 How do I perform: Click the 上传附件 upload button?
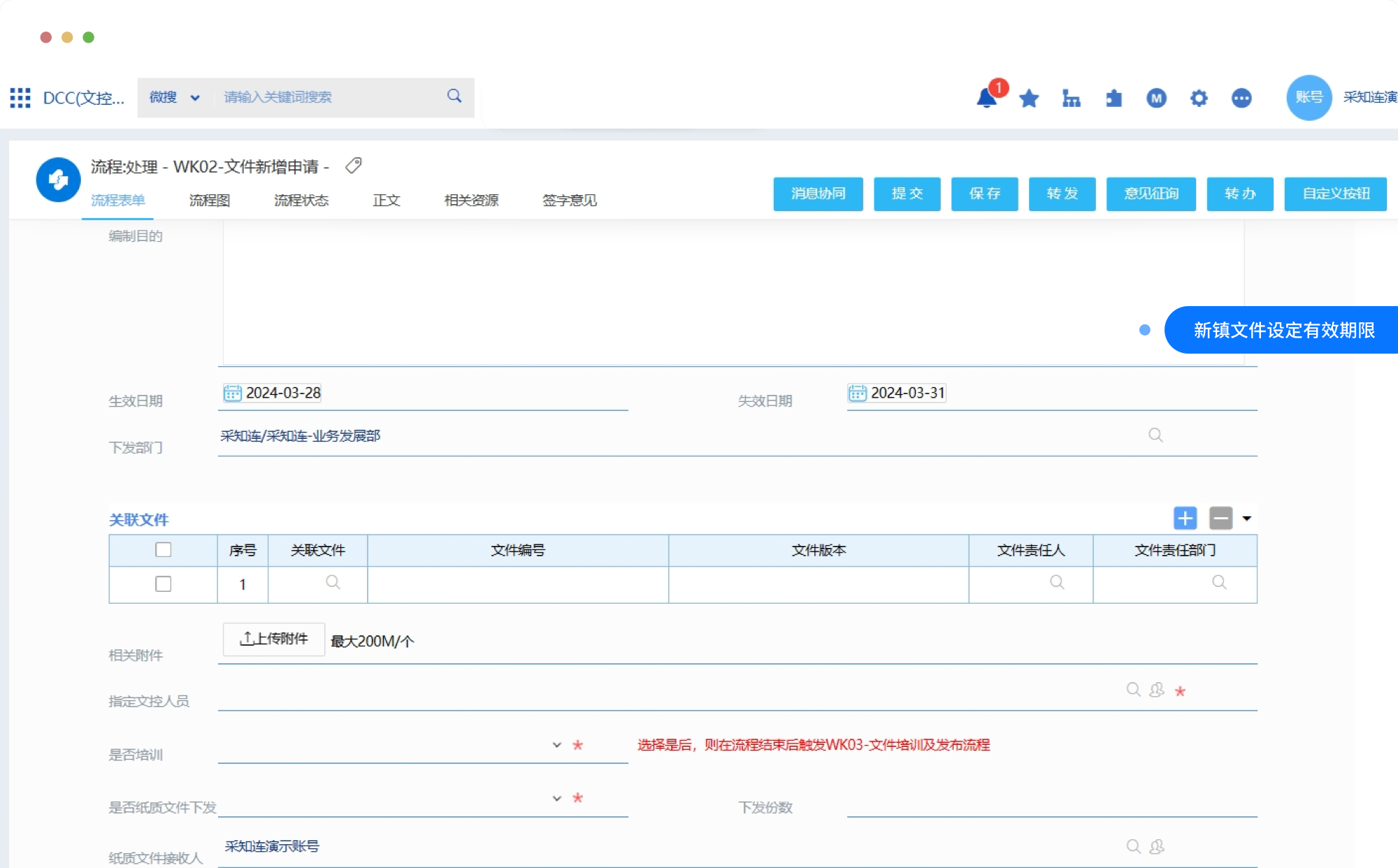273,639
